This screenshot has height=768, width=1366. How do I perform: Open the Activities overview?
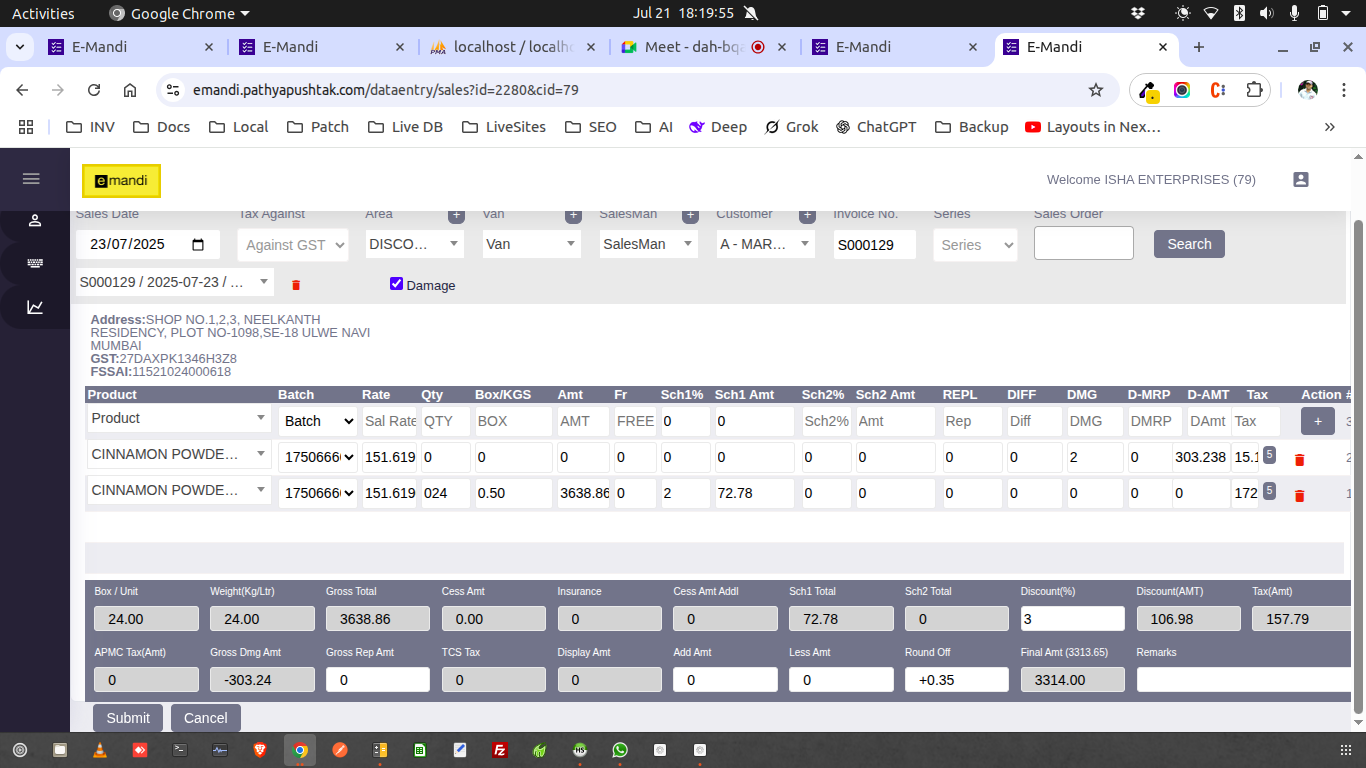[x=43, y=13]
